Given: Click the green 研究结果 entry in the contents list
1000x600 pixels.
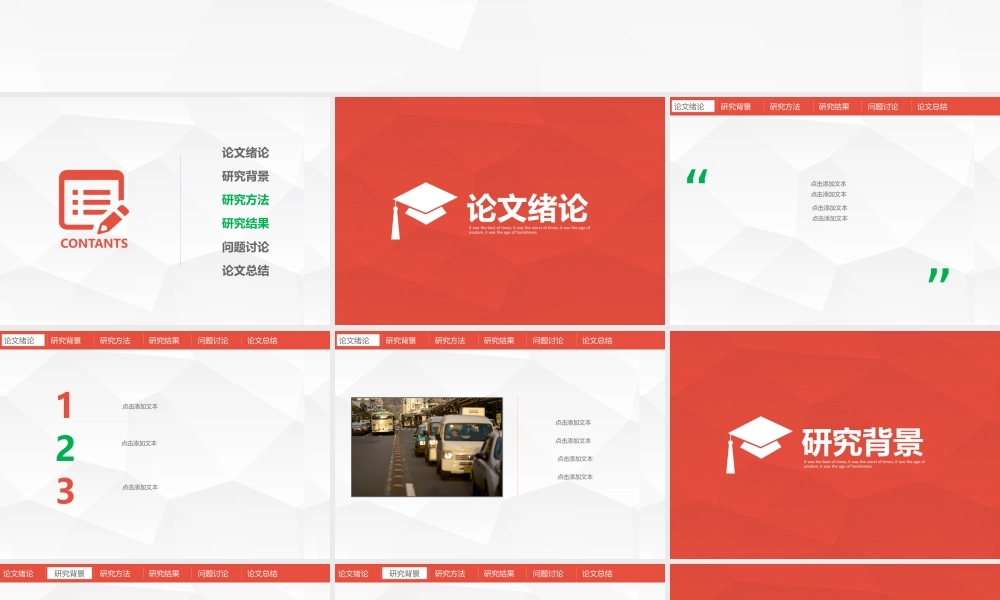Looking at the screenshot, I should click(x=246, y=222).
